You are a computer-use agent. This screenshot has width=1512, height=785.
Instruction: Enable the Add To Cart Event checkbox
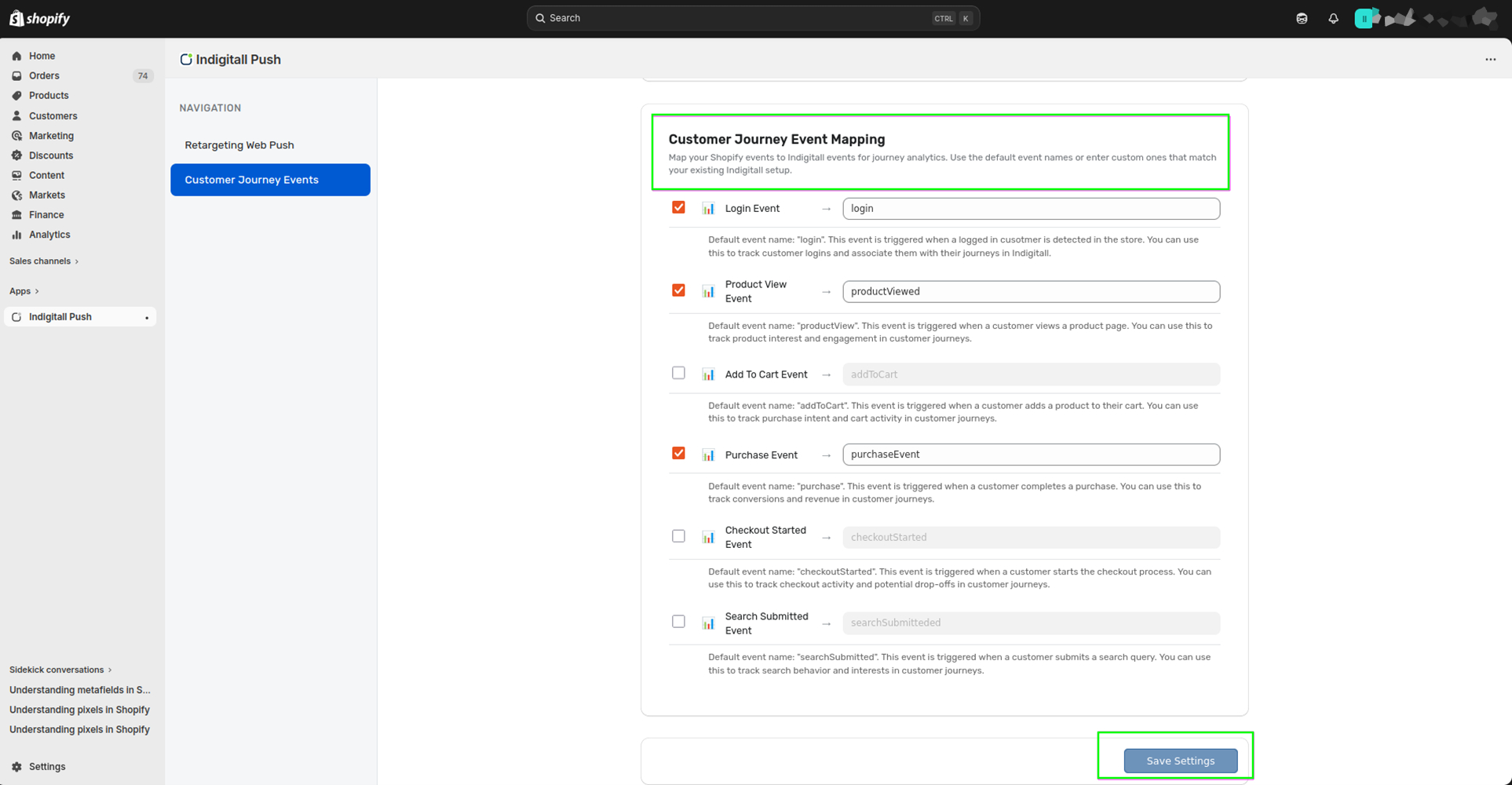click(678, 373)
